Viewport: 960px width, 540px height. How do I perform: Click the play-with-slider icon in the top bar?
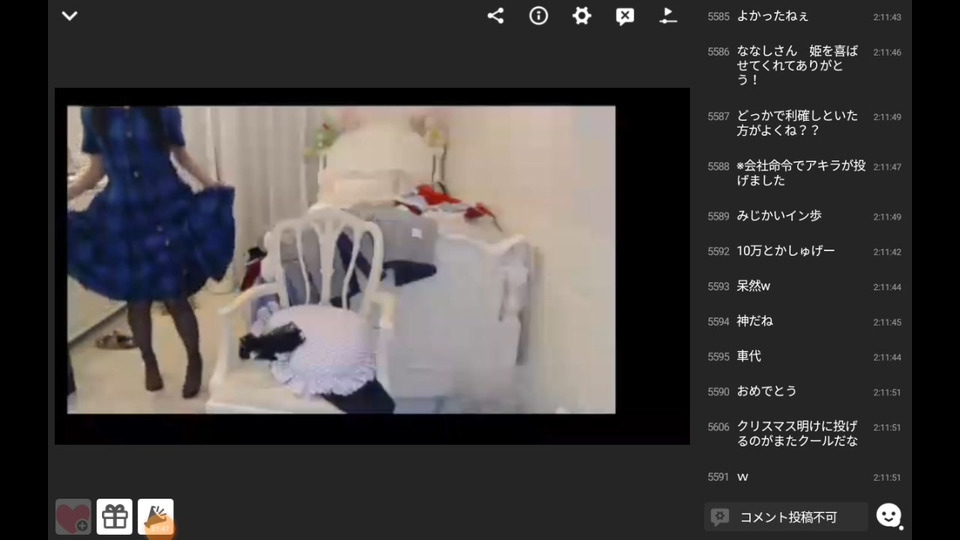tap(668, 16)
